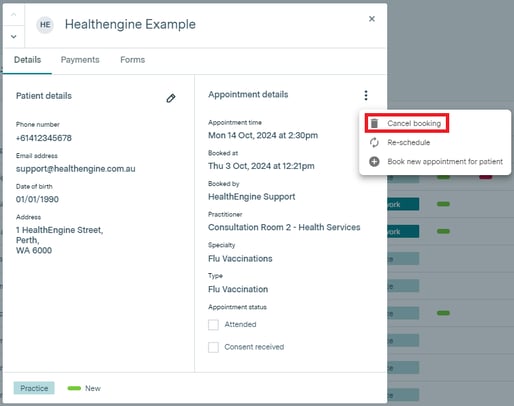
Task: Click the Healthengine Example title
Action: pos(130,24)
